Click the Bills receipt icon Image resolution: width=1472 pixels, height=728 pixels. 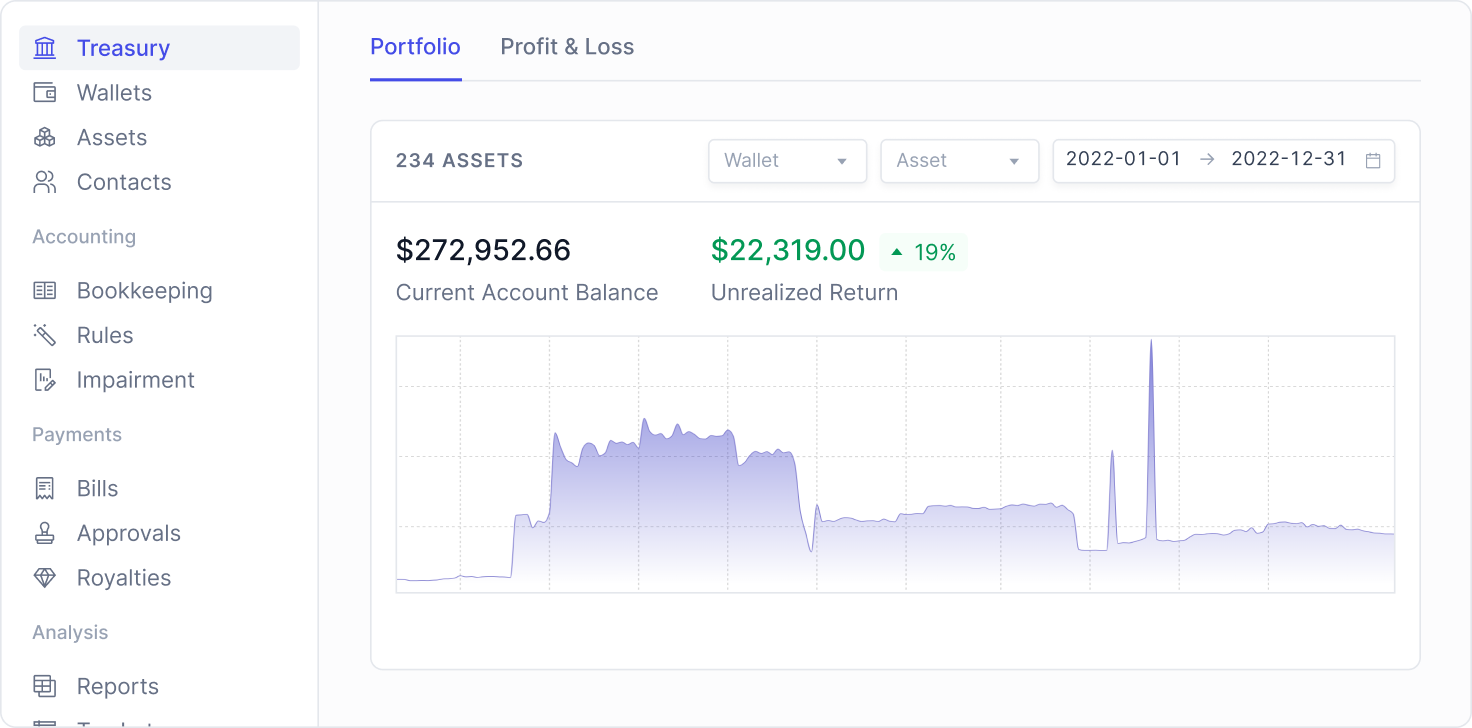point(45,489)
